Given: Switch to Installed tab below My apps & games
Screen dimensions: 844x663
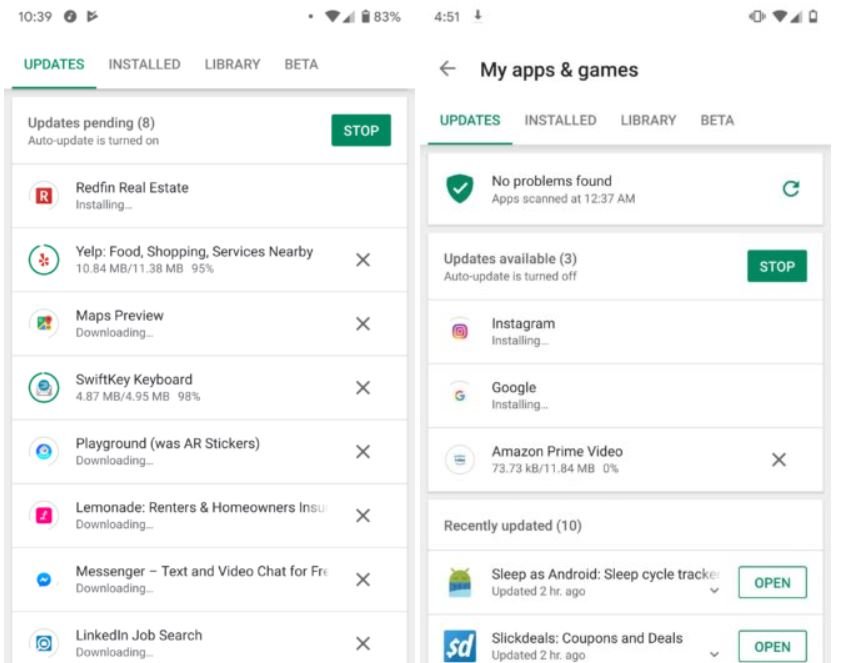Looking at the screenshot, I should [560, 120].
